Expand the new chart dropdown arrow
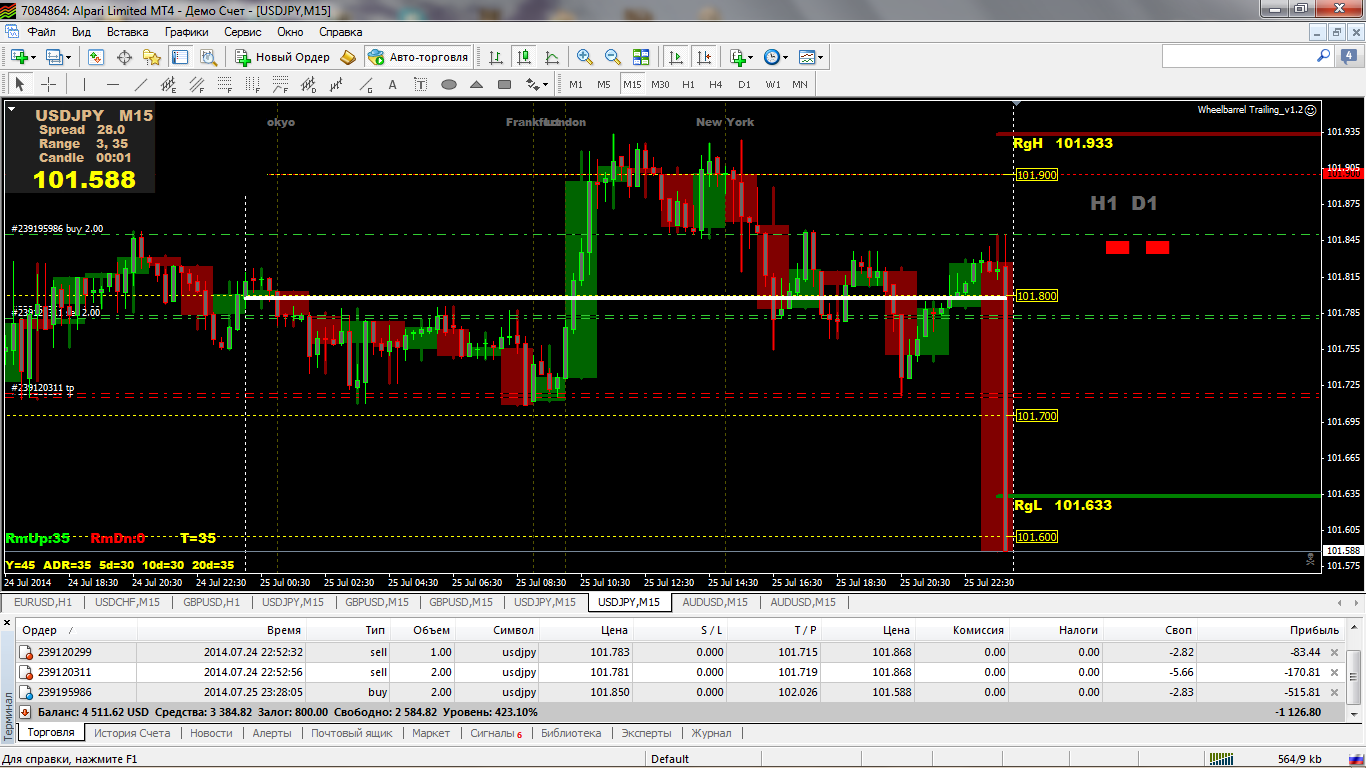This screenshot has height=768, width=1366. pos(34,57)
